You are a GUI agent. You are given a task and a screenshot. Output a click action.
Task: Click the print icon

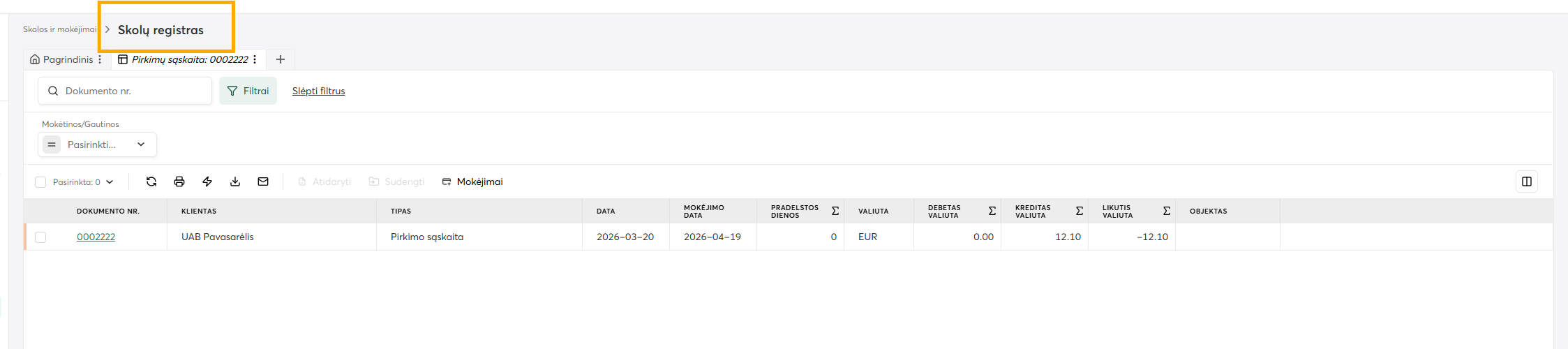point(179,181)
